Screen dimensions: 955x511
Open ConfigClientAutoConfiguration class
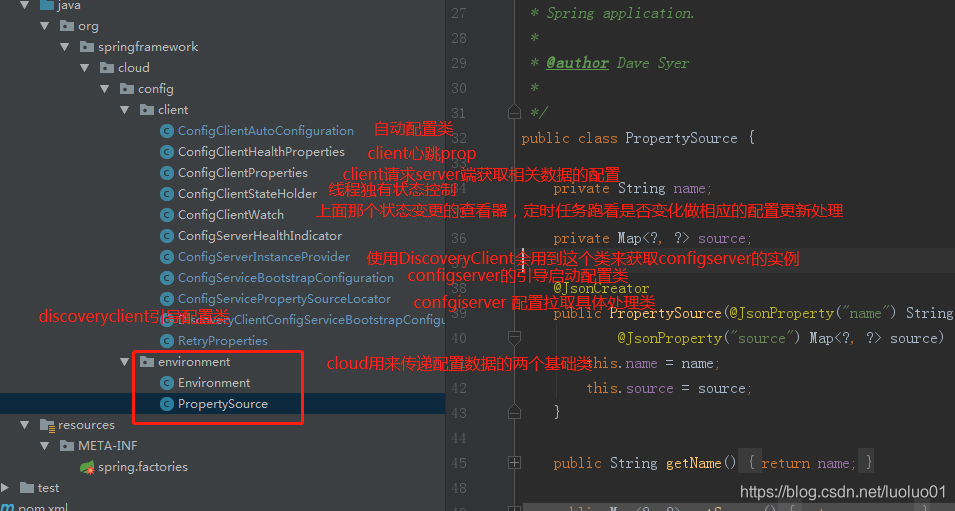coord(266,131)
